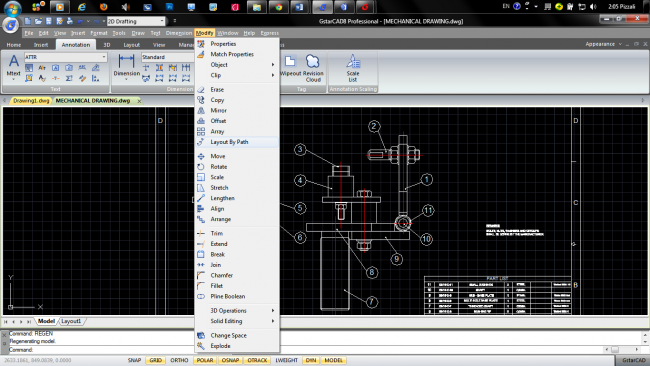This screenshot has width=650, height=366.
Task: Choose Layout By Path menu entry
Action: coord(237,142)
